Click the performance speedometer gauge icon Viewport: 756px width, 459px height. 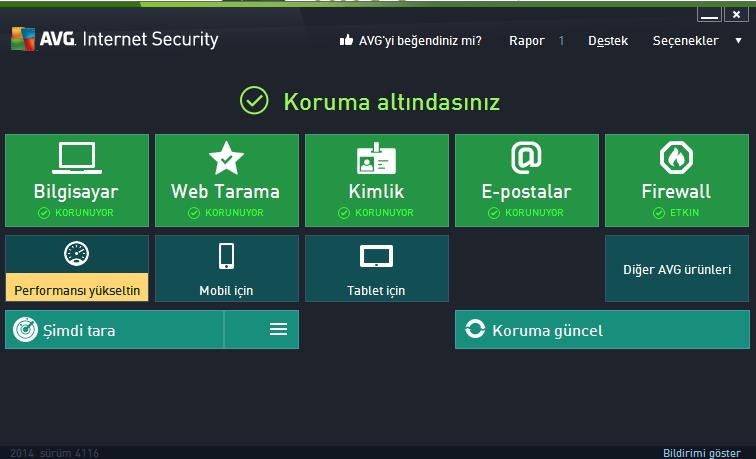tap(77, 254)
